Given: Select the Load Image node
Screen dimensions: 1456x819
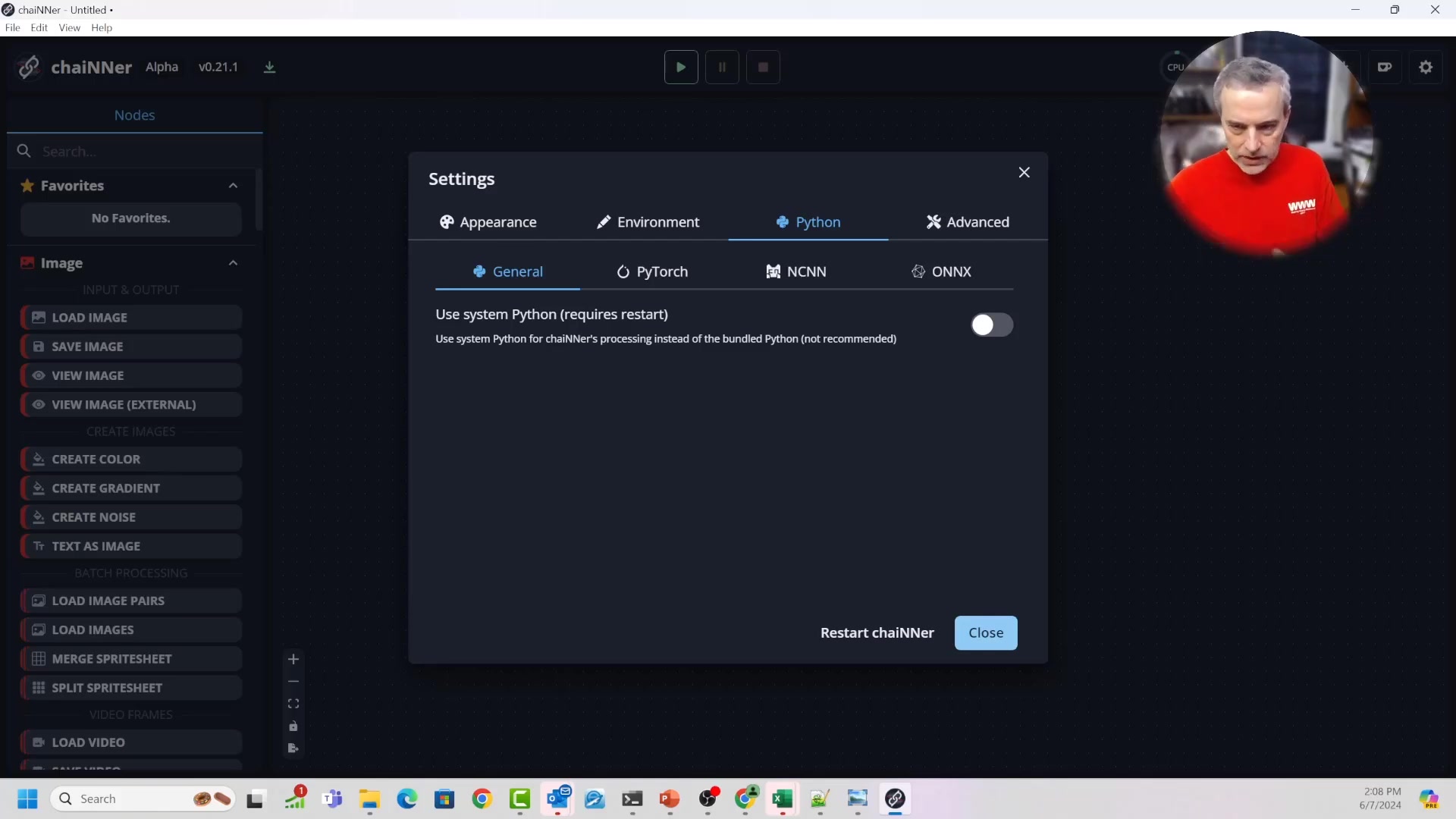Looking at the screenshot, I should tap(131, 318).
